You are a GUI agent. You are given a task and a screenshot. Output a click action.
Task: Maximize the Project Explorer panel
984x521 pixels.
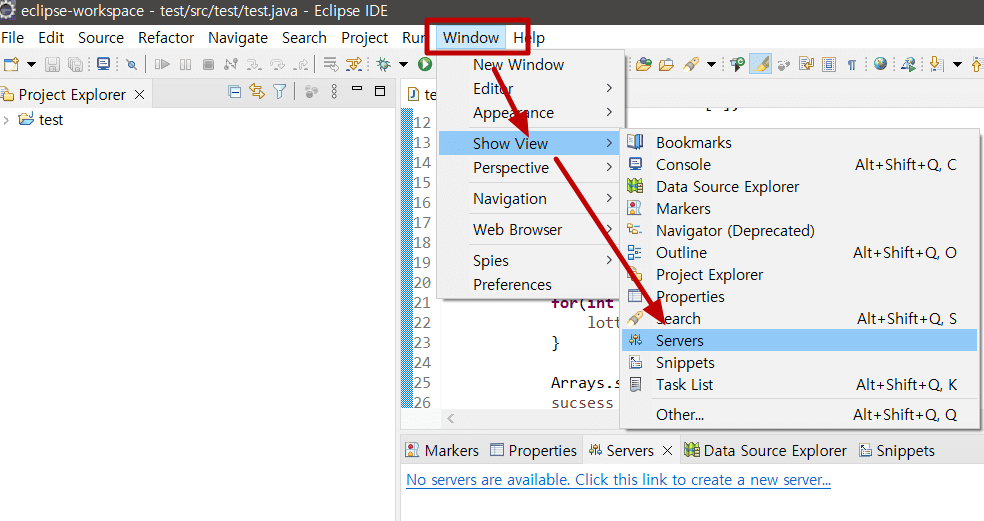pos(380,91)
